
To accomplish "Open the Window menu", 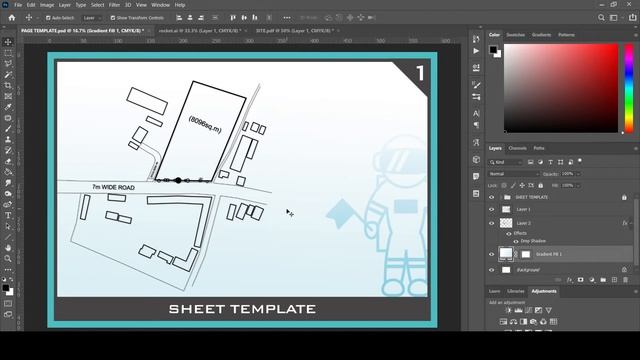I will [160, 5].
